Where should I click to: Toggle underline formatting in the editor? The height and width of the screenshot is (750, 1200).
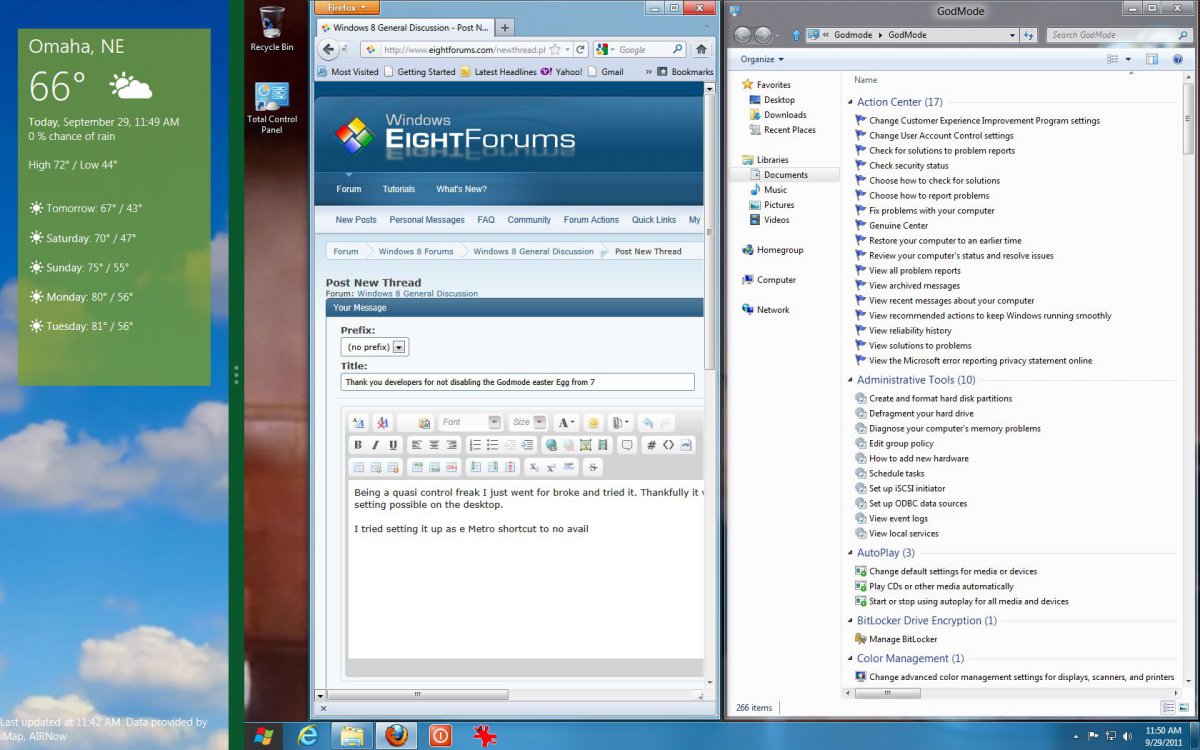[x=393, y=445]
